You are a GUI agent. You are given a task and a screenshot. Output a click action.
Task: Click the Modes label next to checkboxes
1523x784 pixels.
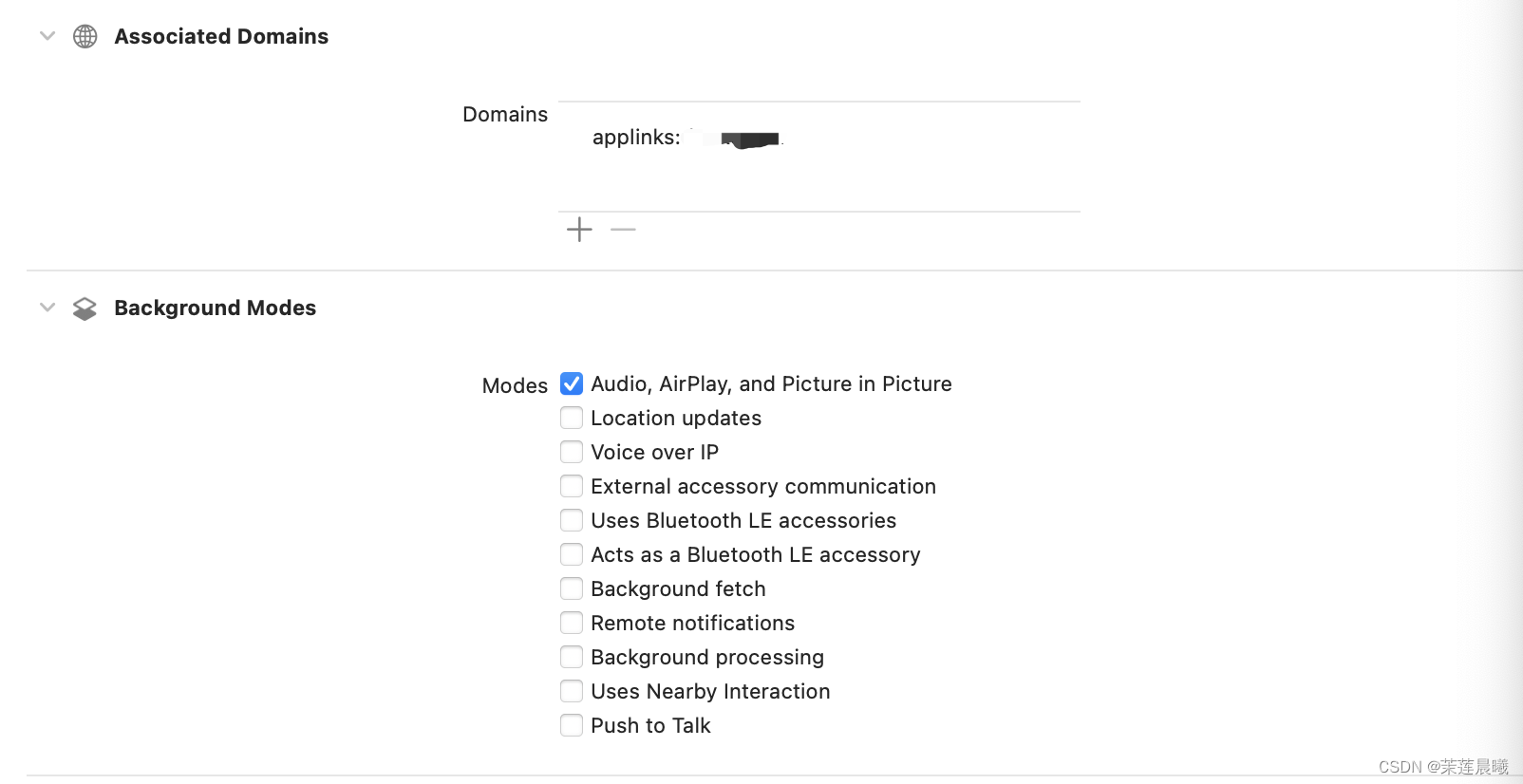(x=514, y=385)
